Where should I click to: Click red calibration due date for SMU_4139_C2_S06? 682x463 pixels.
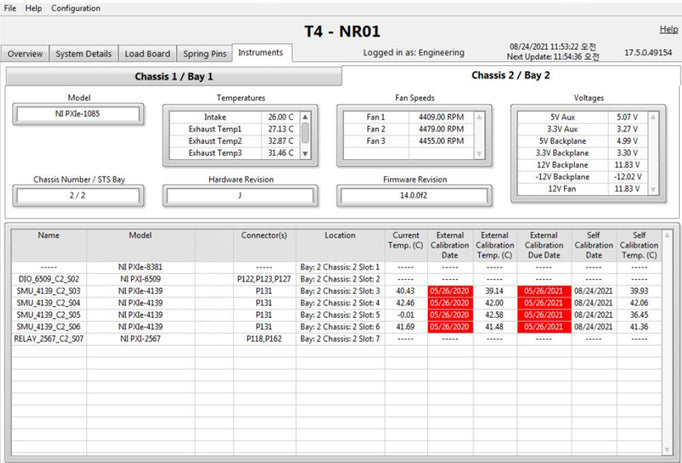click(544, 327)
